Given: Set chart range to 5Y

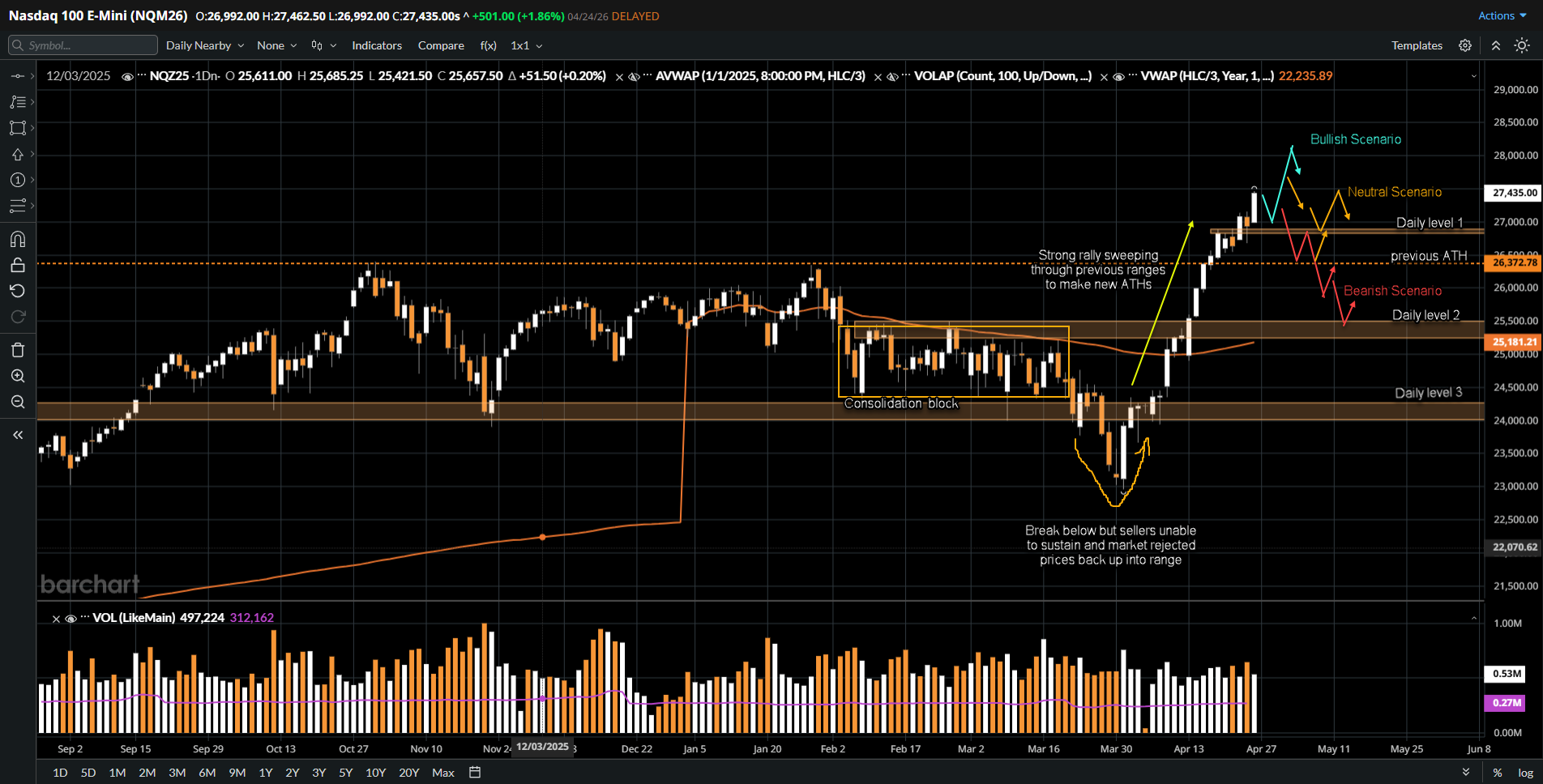Looking at the screenshot, I should tap(346, 773).
